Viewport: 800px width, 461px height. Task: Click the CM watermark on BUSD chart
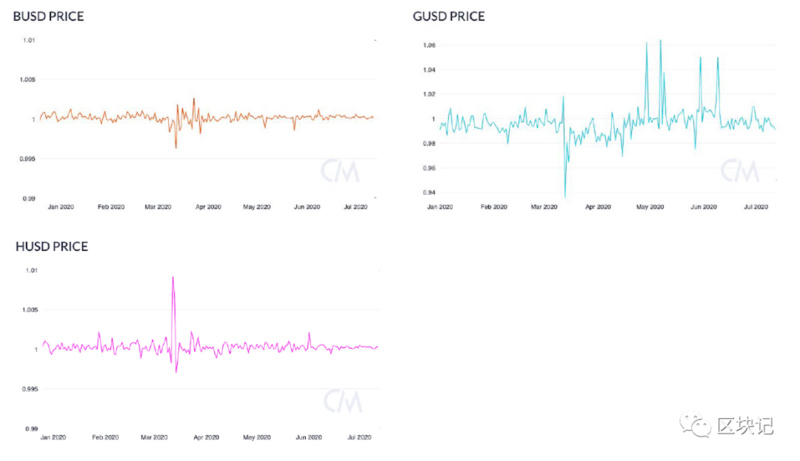[340, 170]
